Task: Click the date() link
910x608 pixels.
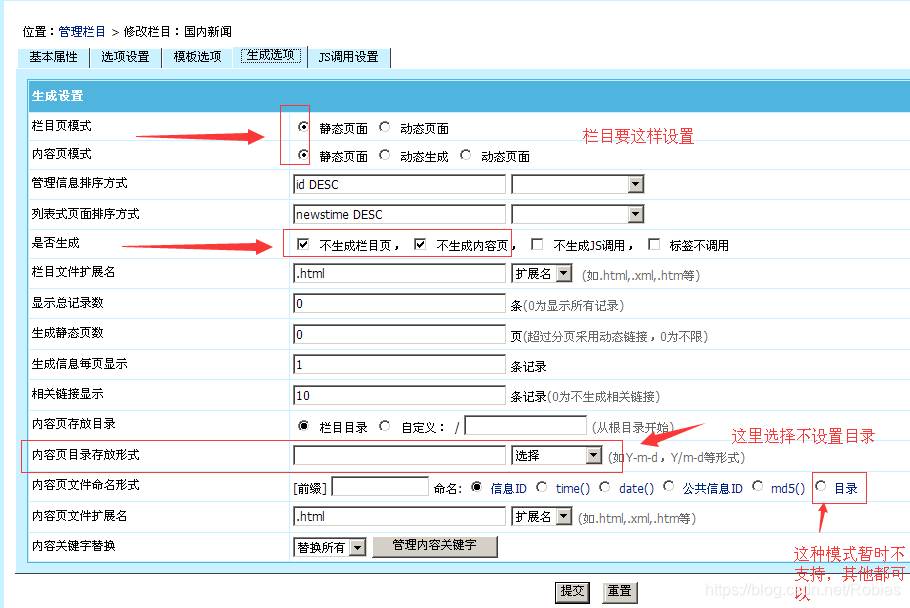Action: 637,488
